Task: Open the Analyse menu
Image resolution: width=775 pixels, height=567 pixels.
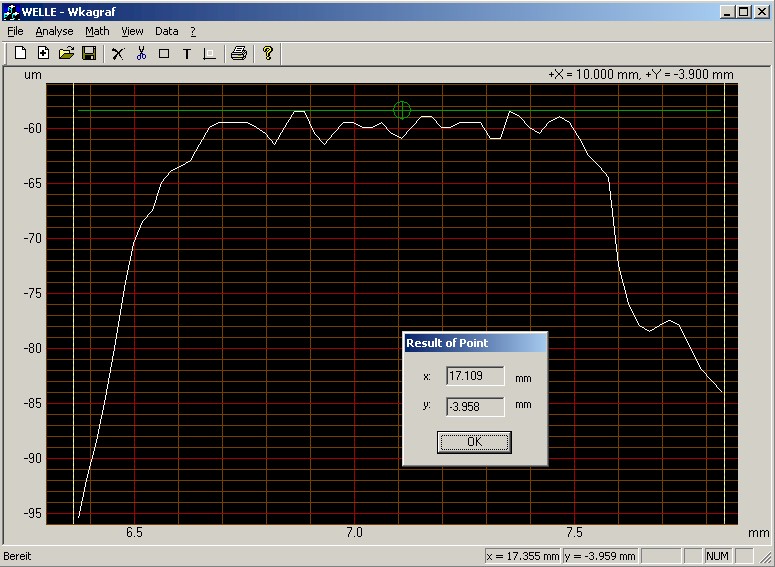Action: 54,31
